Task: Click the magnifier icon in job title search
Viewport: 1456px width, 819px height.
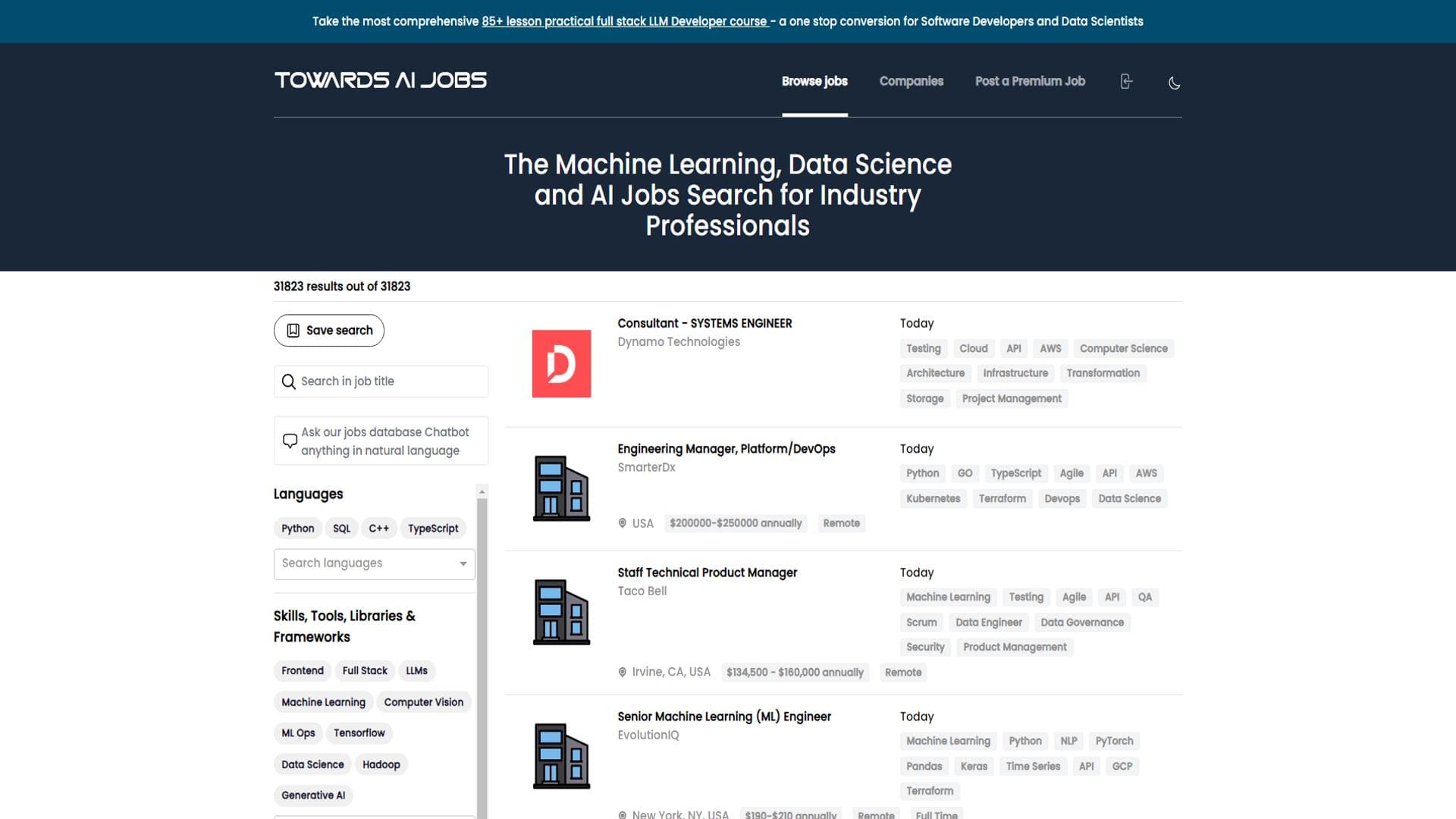Action: tap(288, 381)
